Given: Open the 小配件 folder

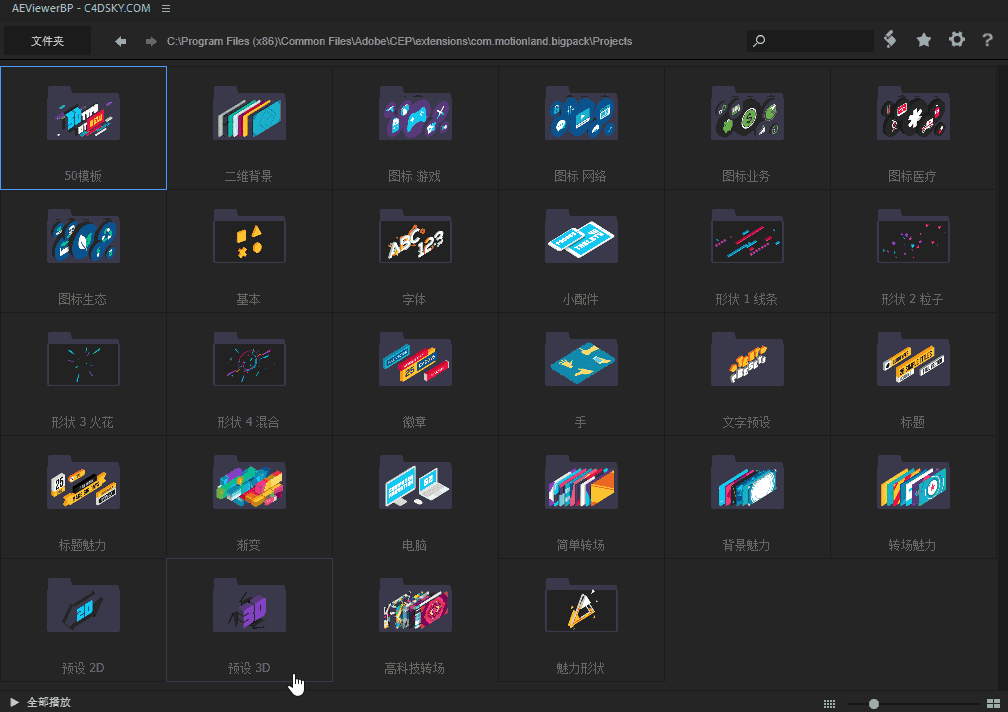Looking at the screenshot, I should click(581, 251).
